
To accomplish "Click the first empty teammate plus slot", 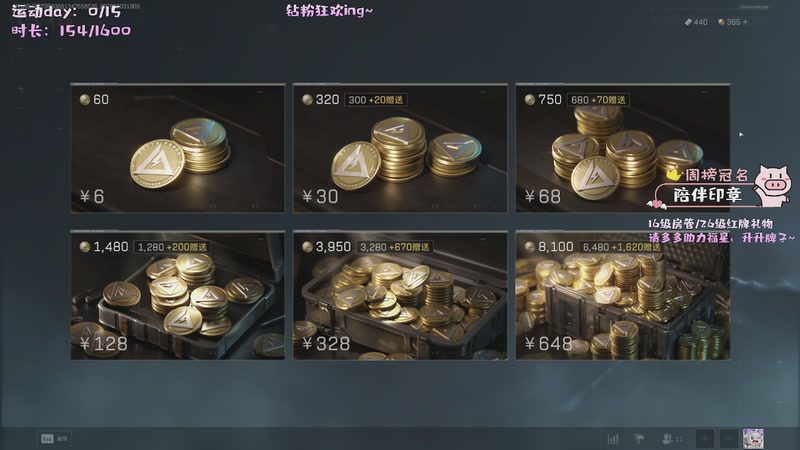I will tap(705, 438).
